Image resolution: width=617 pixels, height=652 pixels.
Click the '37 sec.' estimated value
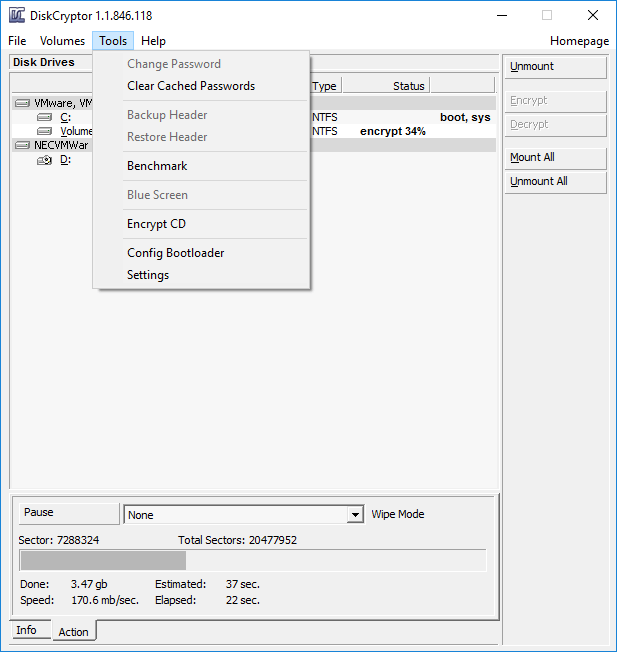point(243,584)
